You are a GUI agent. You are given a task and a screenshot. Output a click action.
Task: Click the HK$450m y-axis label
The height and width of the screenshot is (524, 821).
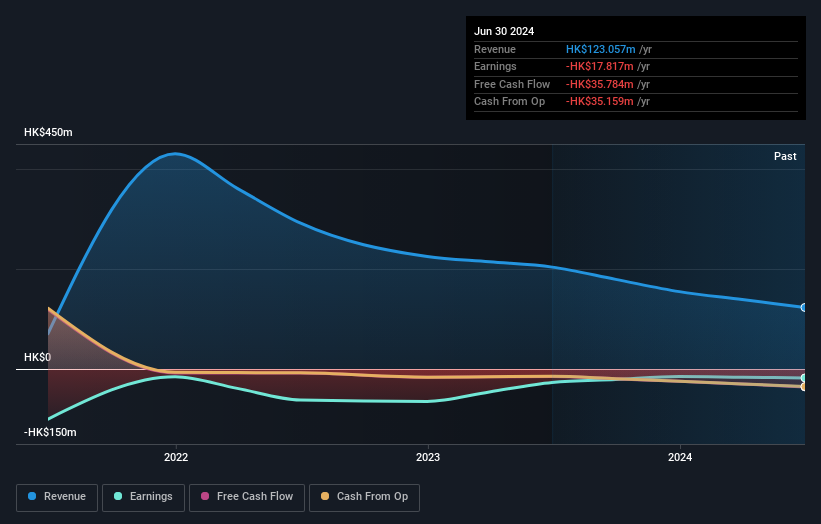(x=48, y=132)
